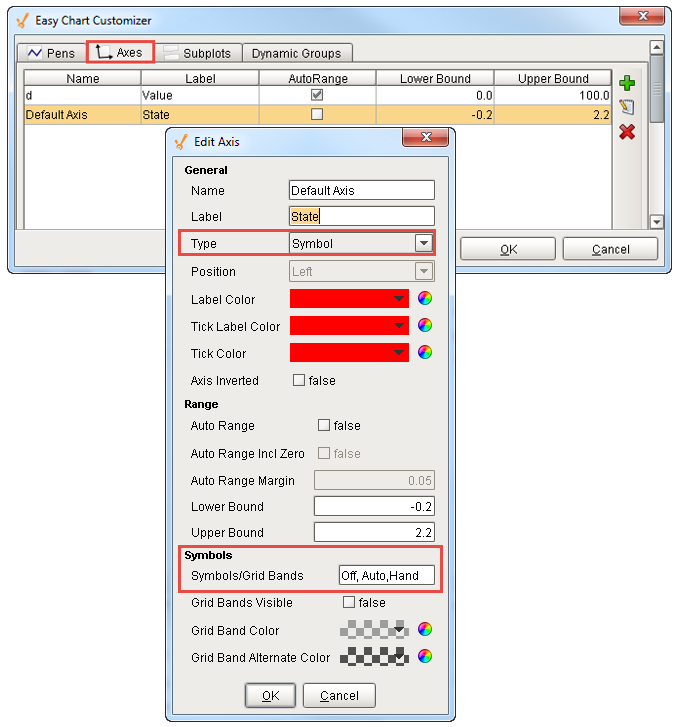Switch to the Pens tab
The image size is (676, 727).
pos(51,53)
